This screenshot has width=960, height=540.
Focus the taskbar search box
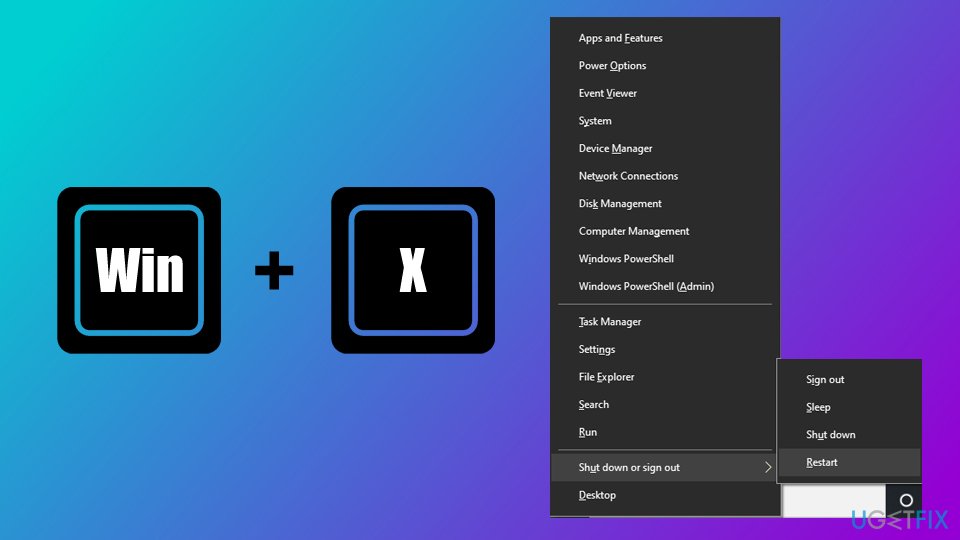pyautogui.click(x=834, y=500)
